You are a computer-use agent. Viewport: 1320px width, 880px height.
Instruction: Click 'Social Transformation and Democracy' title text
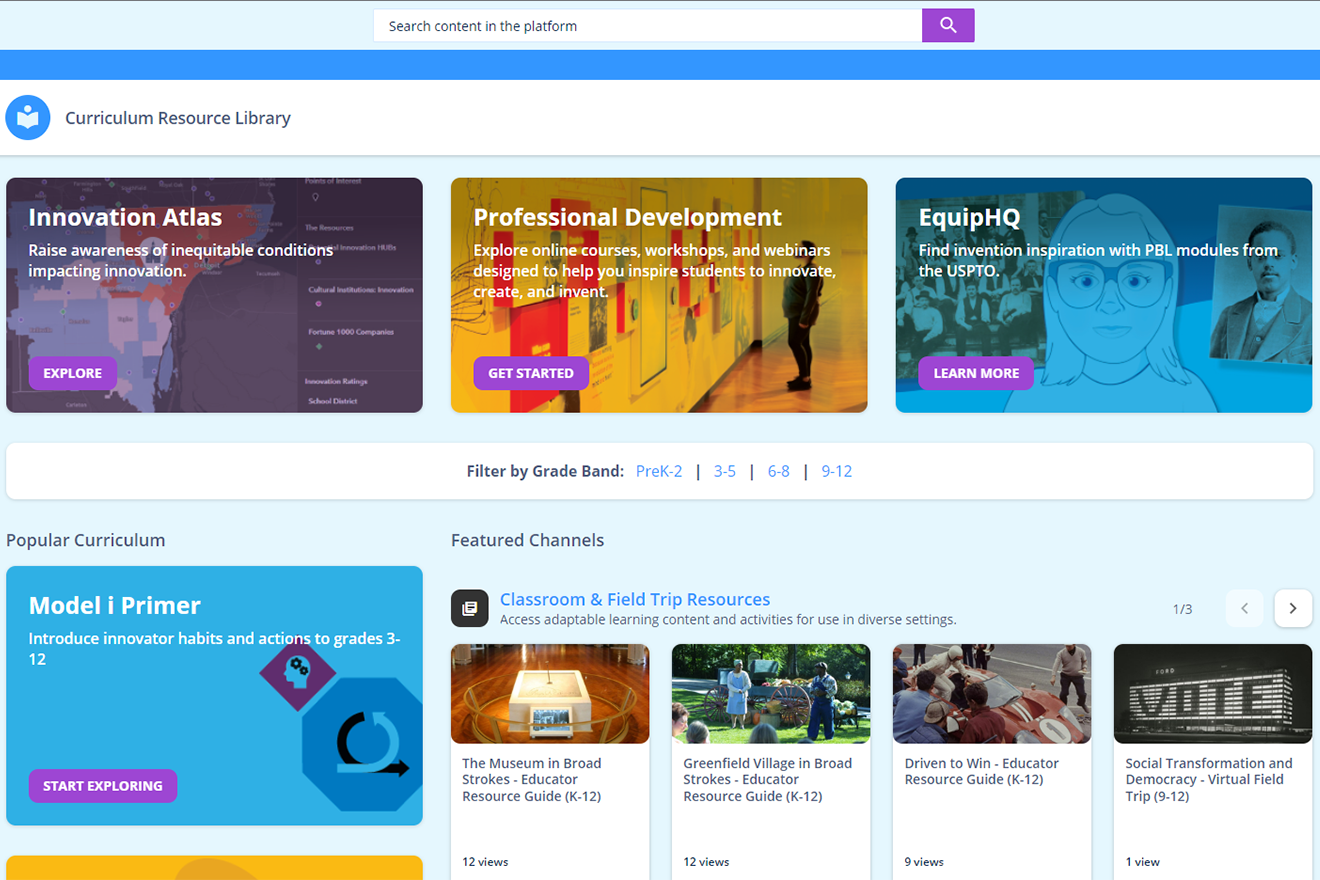(x=1209, y=780)
